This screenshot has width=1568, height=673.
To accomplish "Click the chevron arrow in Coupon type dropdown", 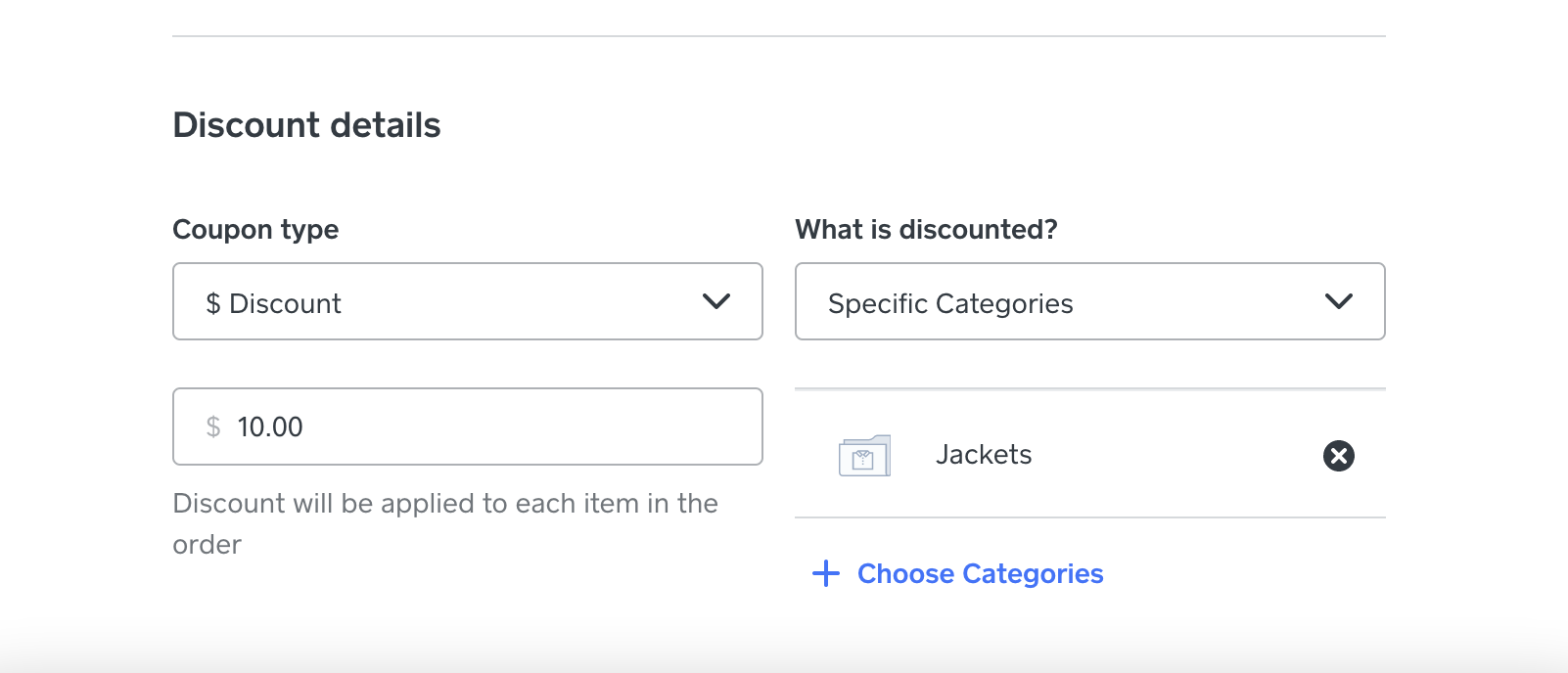I will (x=716, y=301).
